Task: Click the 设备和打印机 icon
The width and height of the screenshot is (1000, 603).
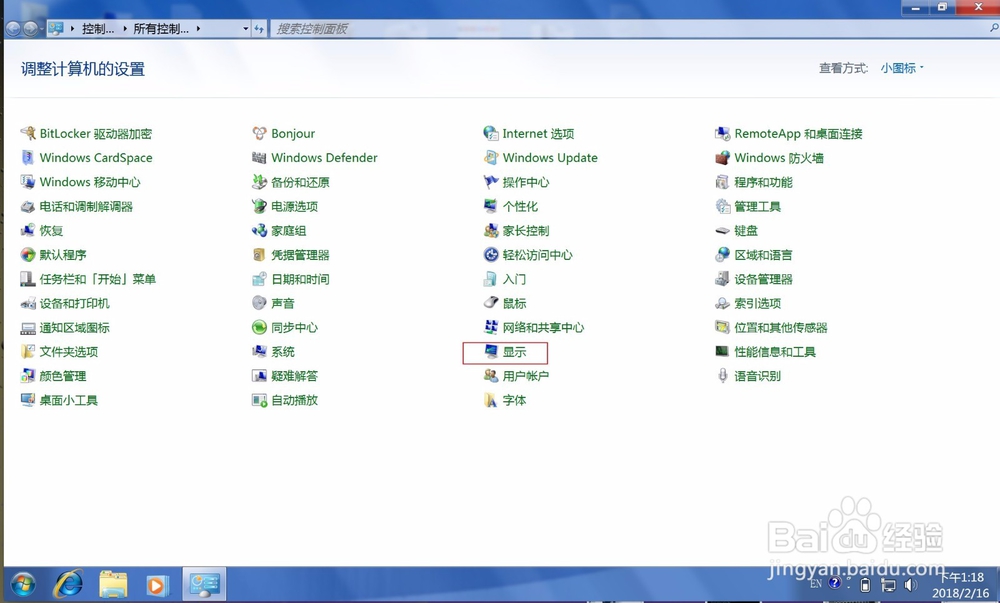Action: [28, 303]
